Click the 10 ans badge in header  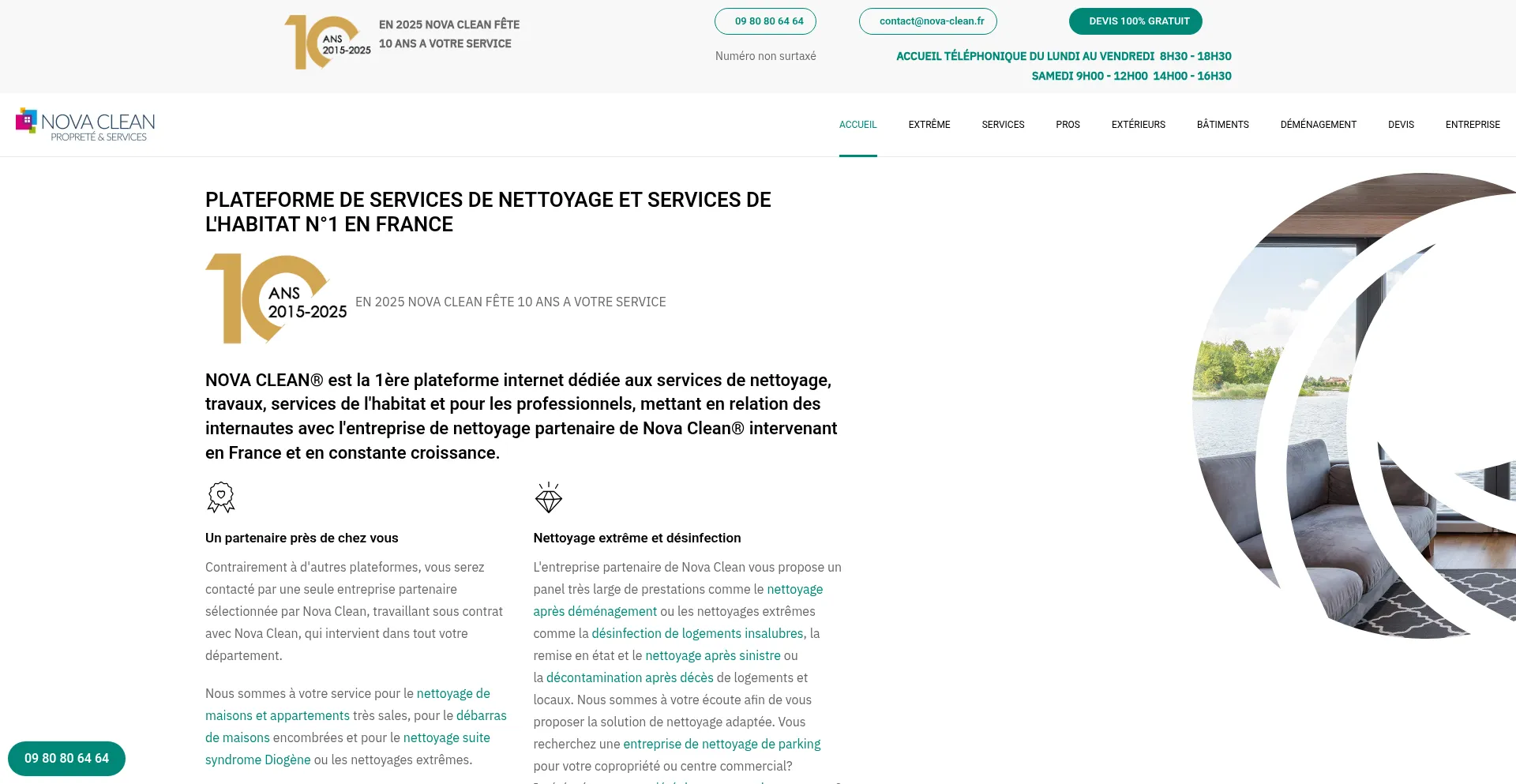328,43
